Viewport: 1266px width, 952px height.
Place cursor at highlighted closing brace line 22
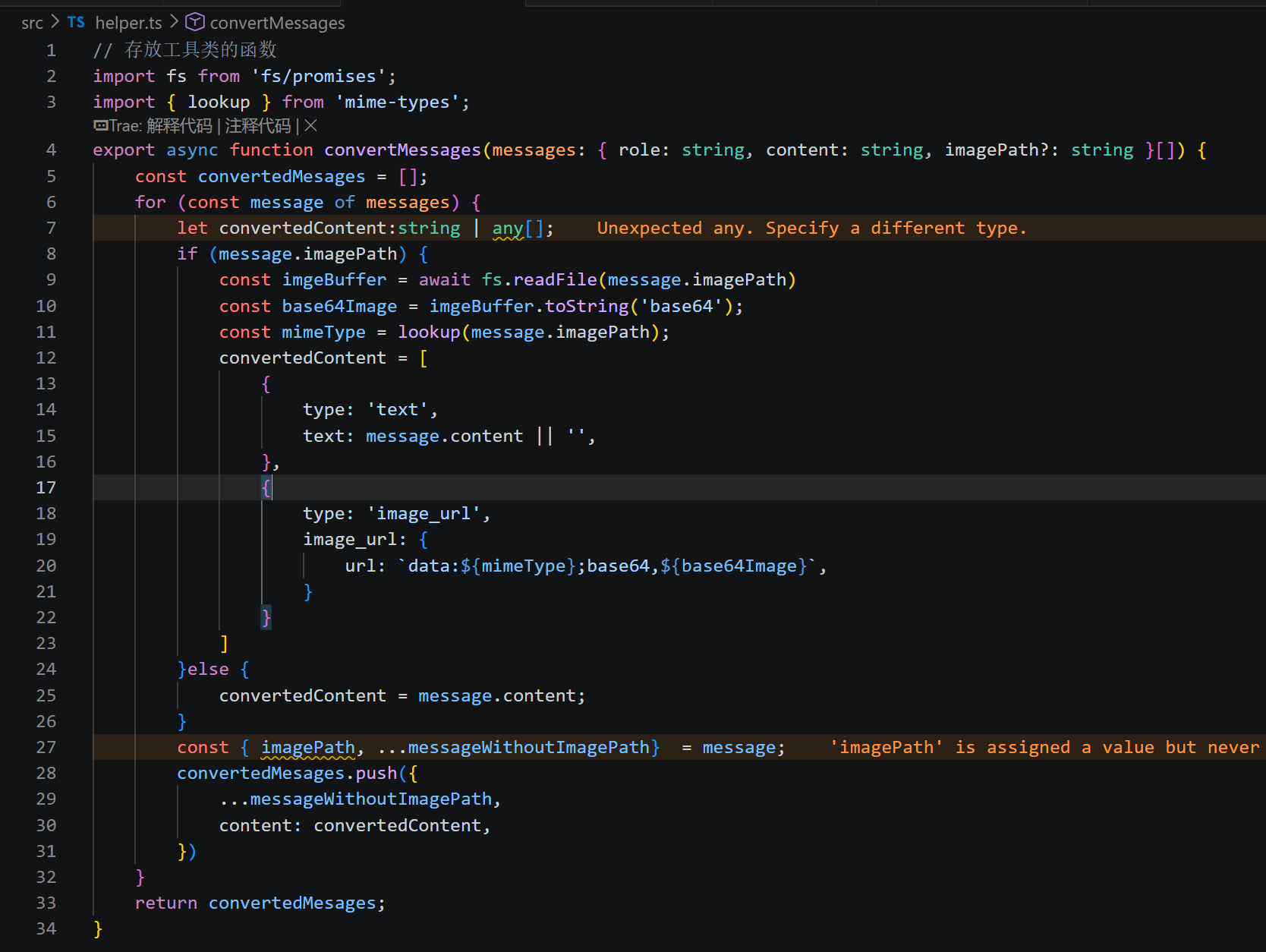click(x=266, y=618)
